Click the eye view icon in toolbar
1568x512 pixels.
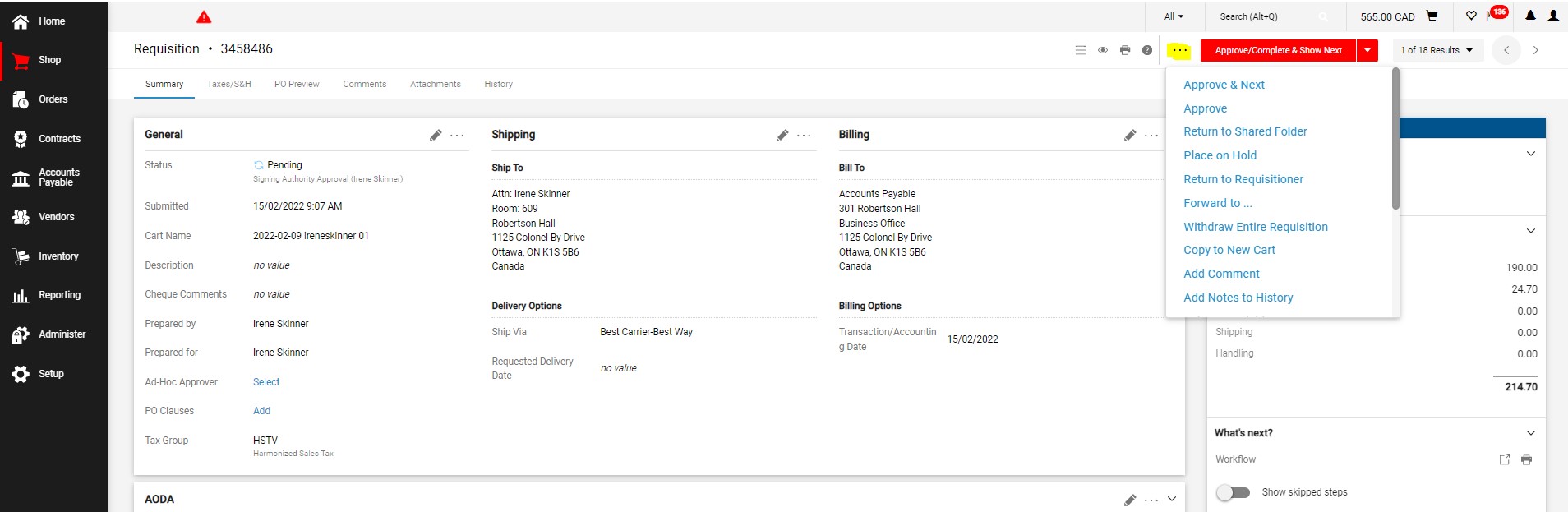pyautogui.click(x=1103, y=50)
